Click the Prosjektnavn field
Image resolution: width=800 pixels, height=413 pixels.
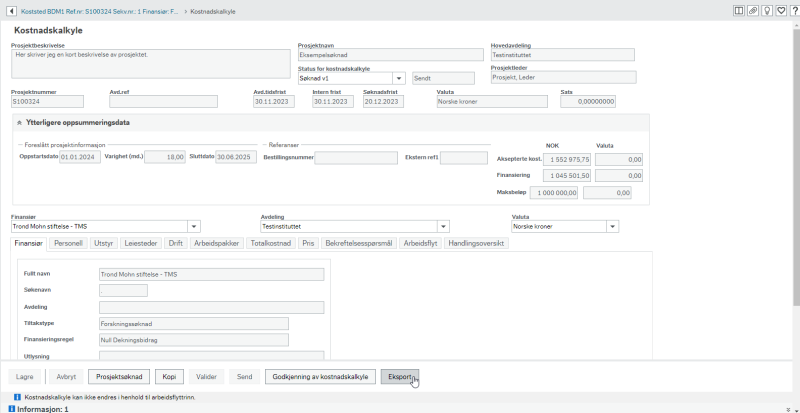(x=390, y=55)
